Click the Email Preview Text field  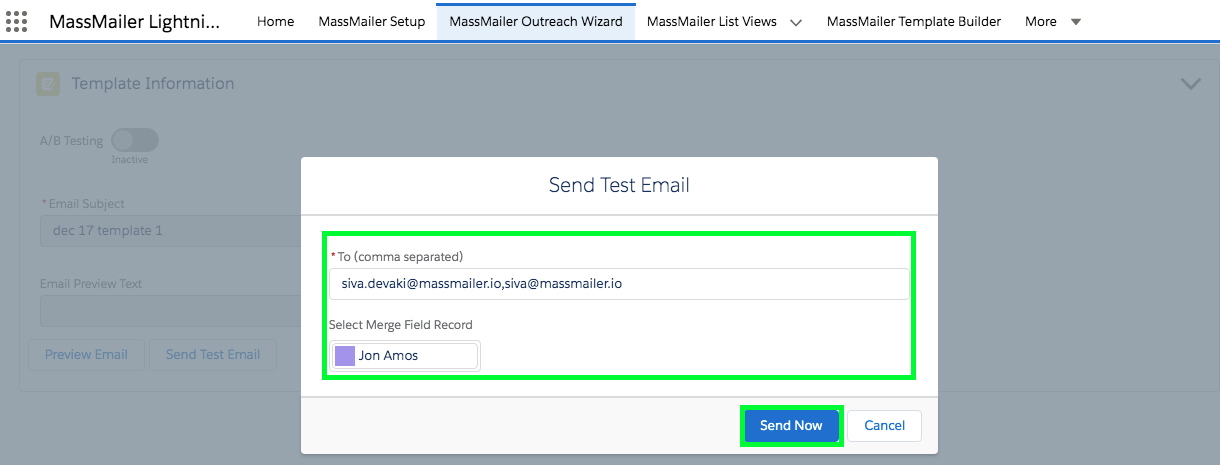tap(170, 311)
